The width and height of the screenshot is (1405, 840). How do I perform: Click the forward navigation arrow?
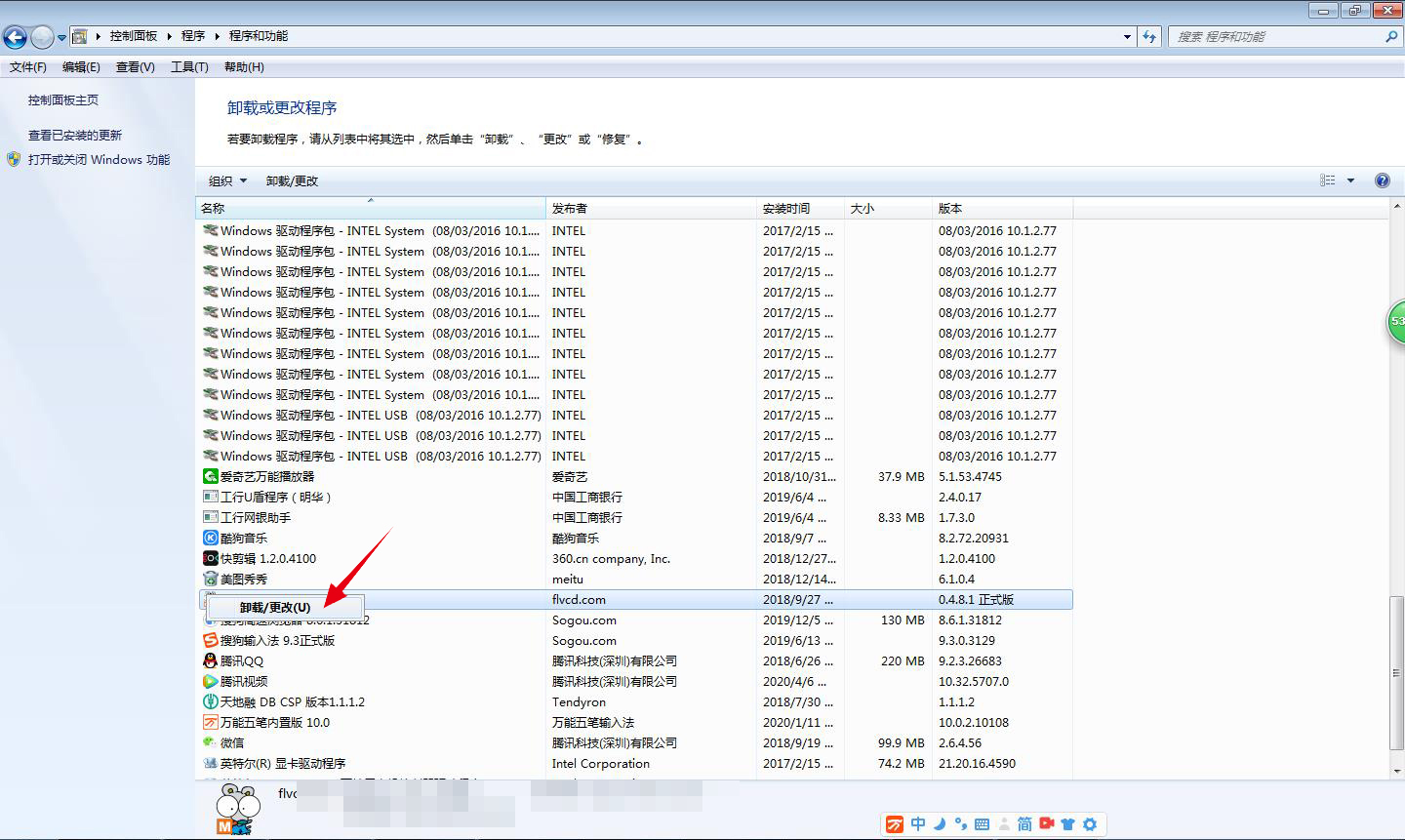point(42,37)
